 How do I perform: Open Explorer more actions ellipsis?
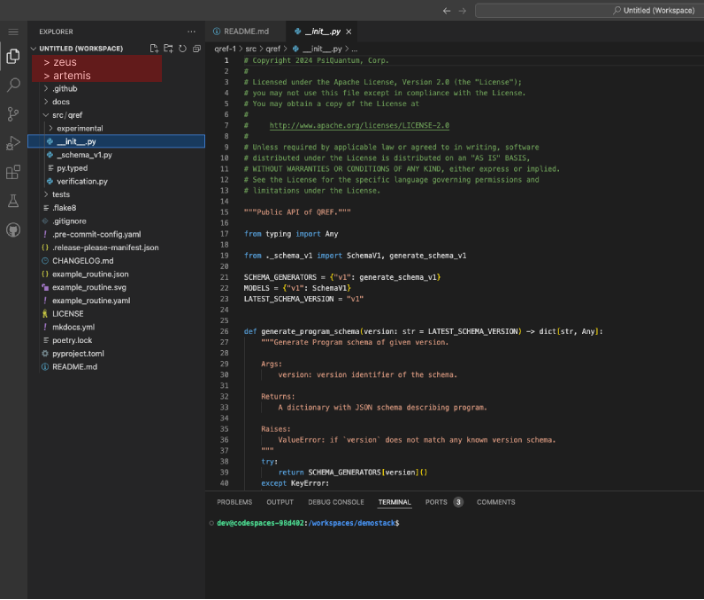coord(191,32)
